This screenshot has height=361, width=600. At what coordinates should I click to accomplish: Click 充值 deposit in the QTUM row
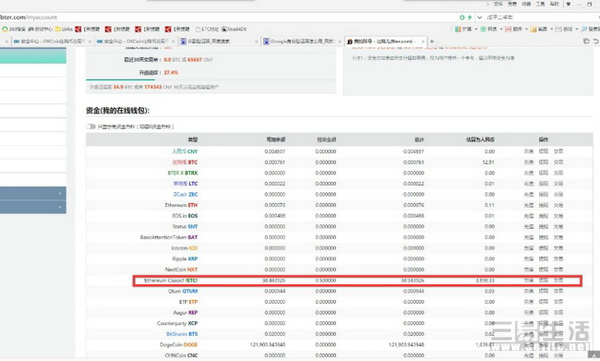point(528,291)
